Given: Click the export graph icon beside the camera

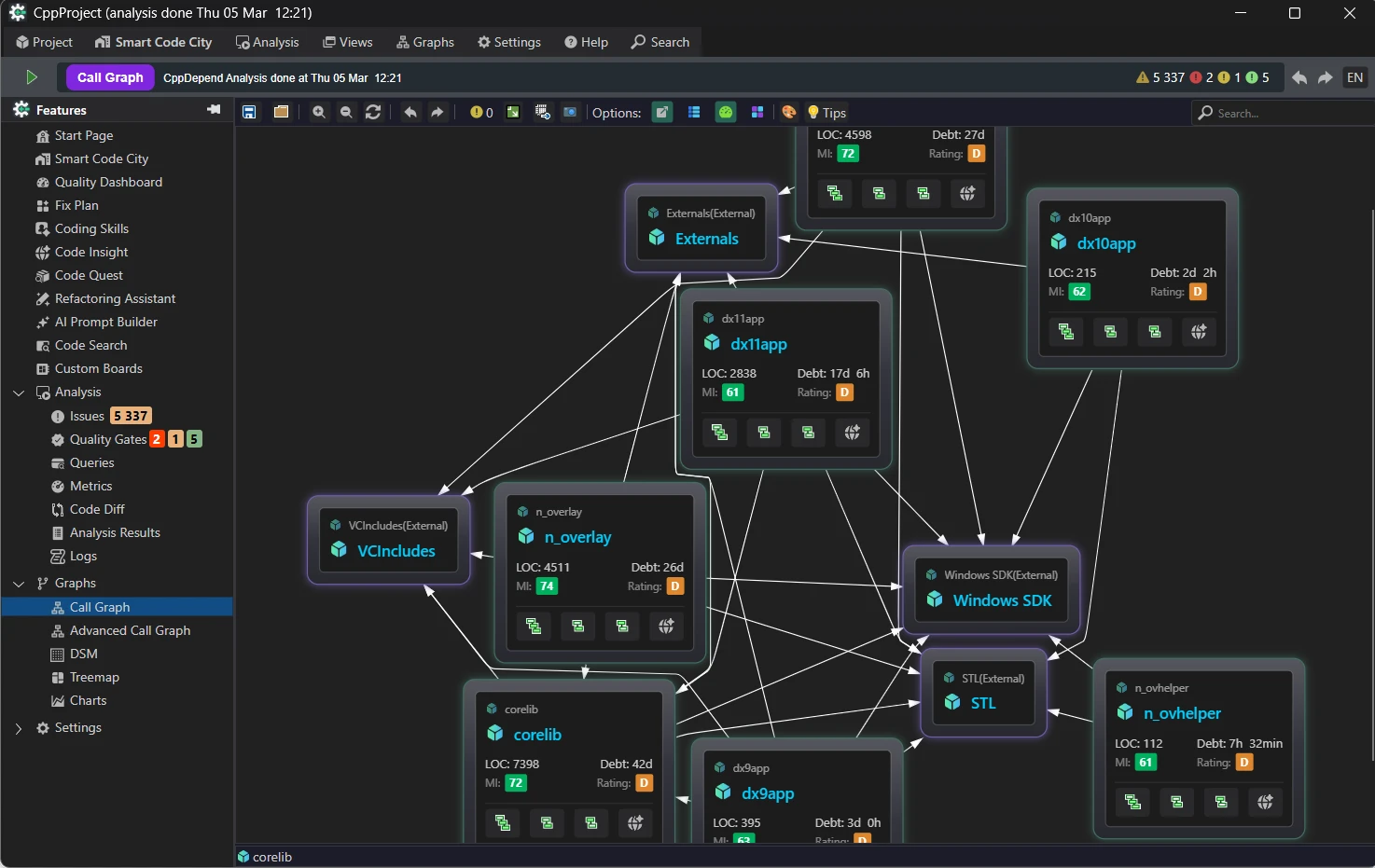Looking at the screenshot, I should 543,112.
